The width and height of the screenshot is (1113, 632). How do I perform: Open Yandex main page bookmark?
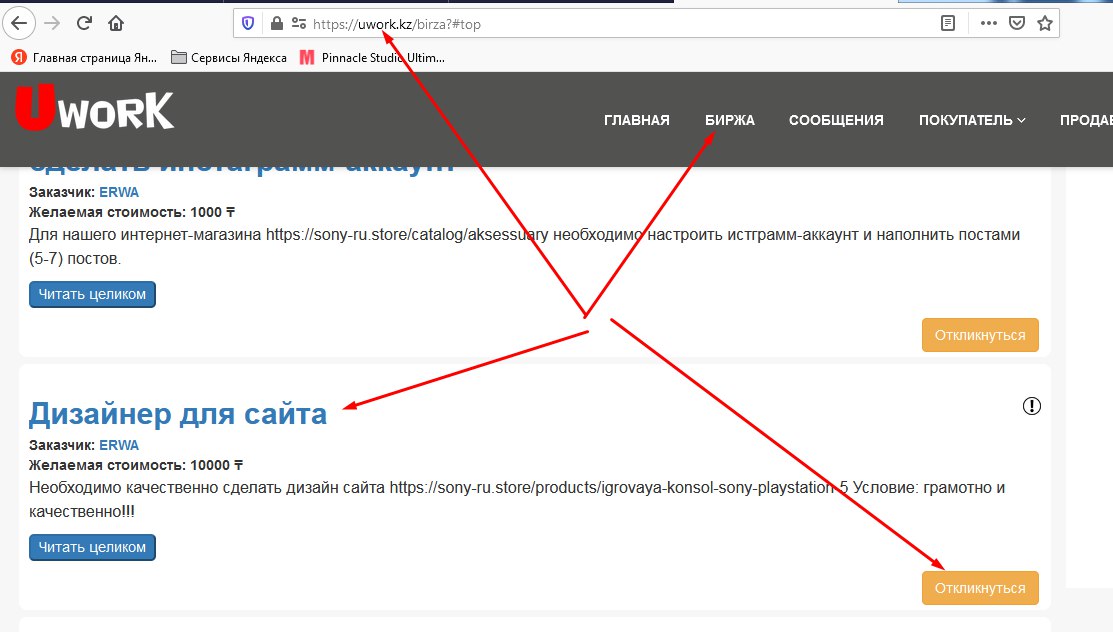point(84,58)
